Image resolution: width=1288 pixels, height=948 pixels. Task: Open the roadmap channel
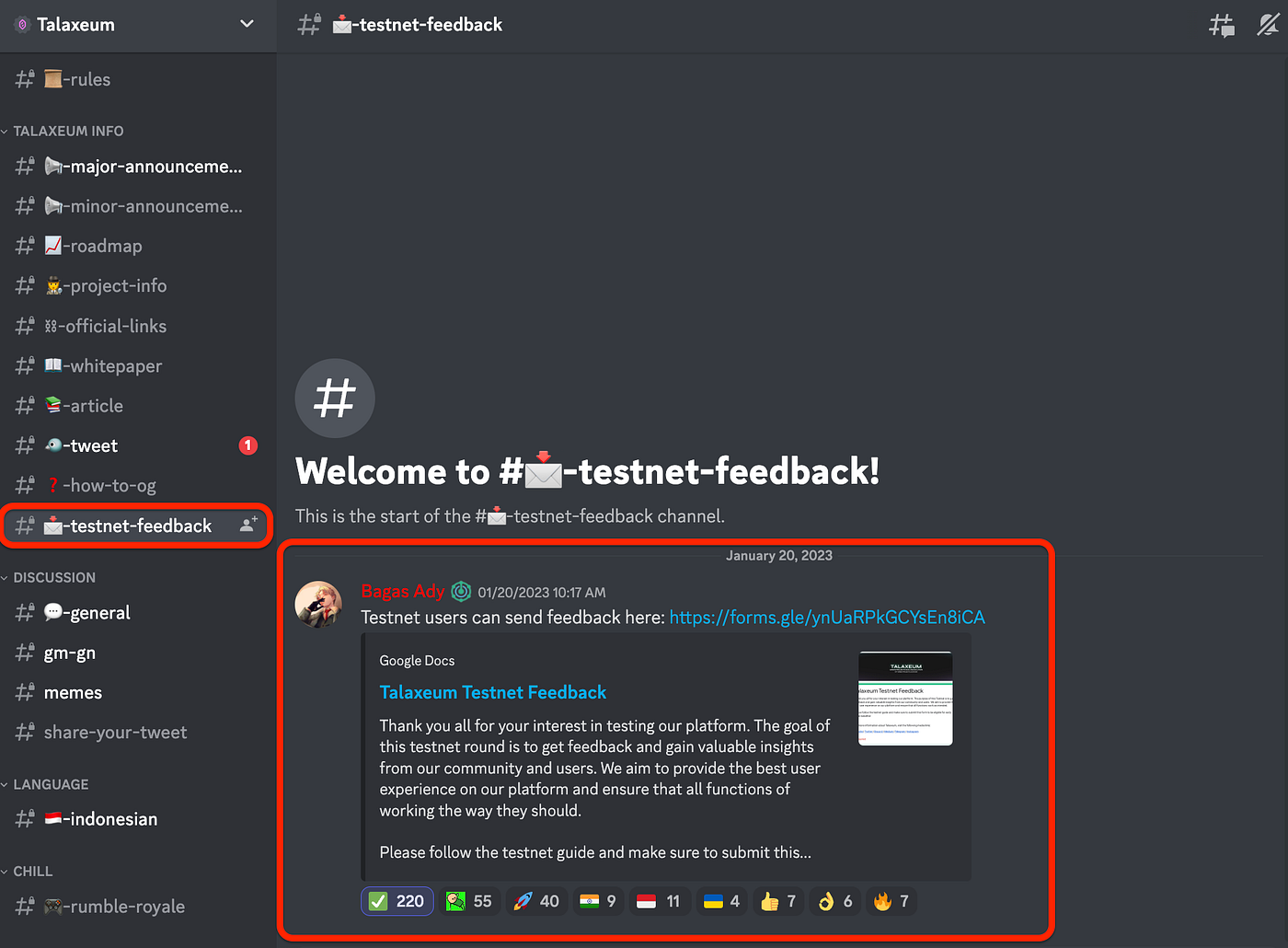click(138, 246)
